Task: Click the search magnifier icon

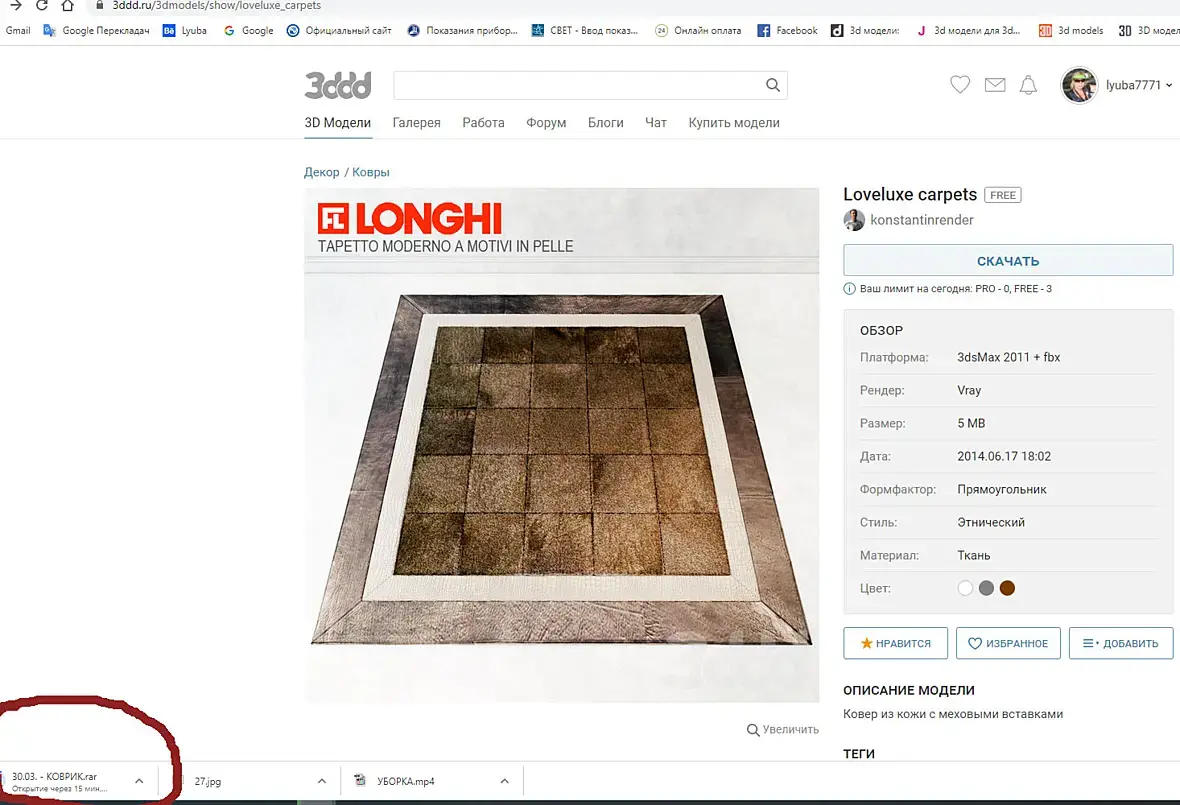Action: pyautogui.click(x=773, y=85)
